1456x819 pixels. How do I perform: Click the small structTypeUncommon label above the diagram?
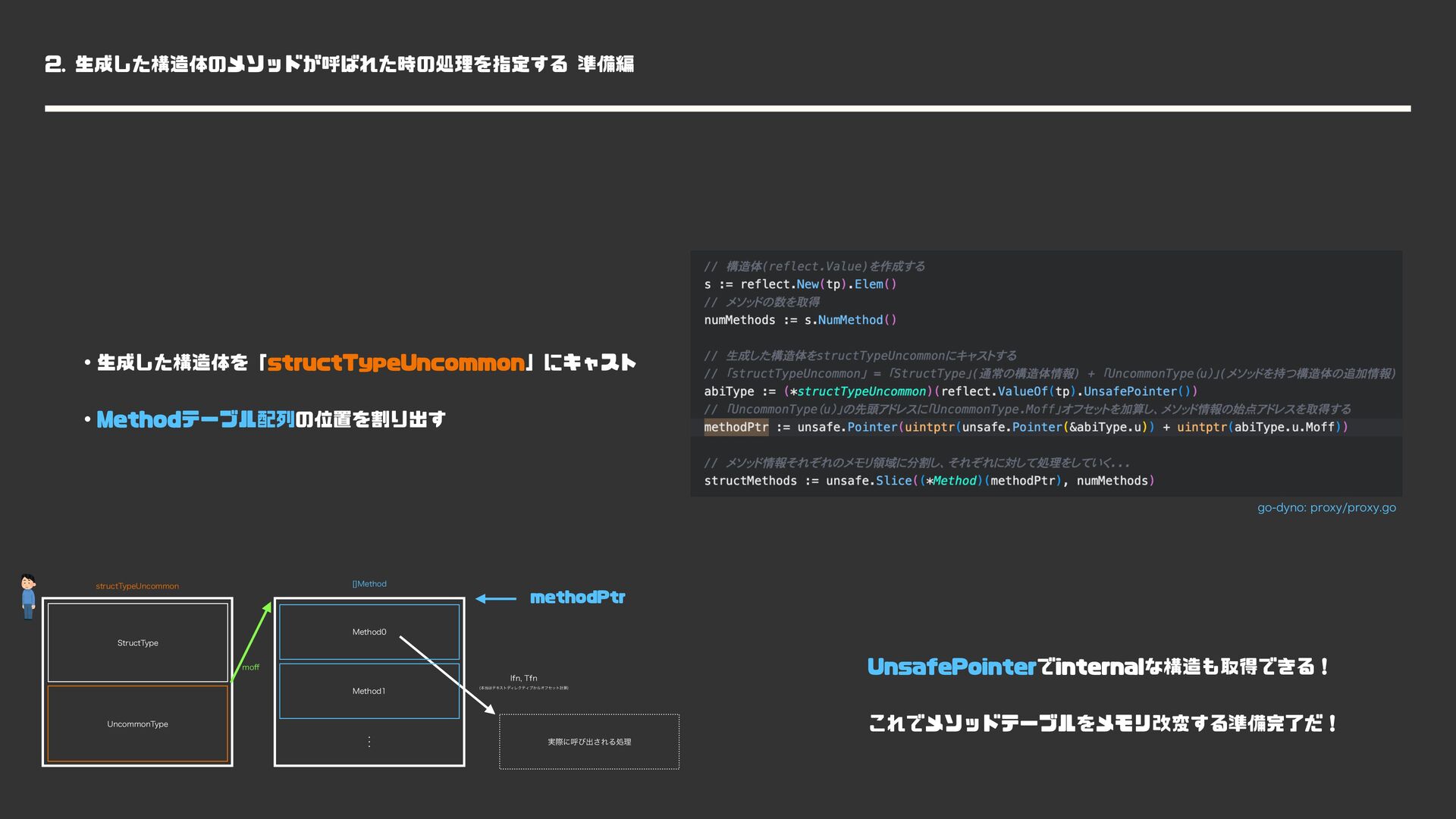pyautogui.click(x=137, y=586)
